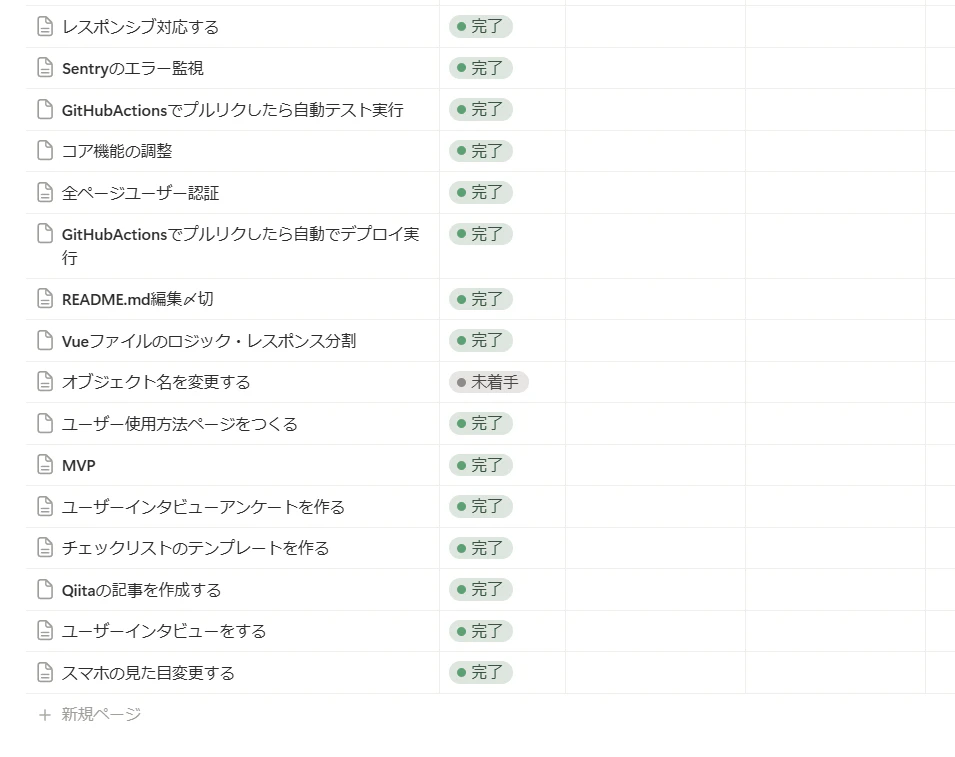Screen dimensions: 955x757
Task: Click page icon next to Qiitaの記事を作成する
Action: (45, 590)
